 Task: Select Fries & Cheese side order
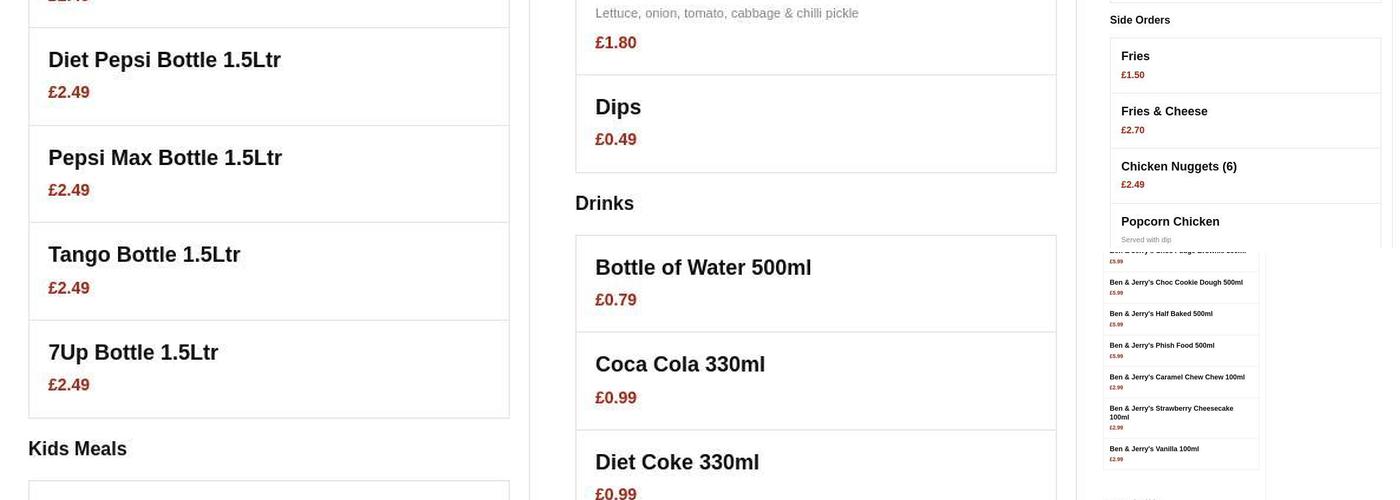click(x=1245, y=120)
